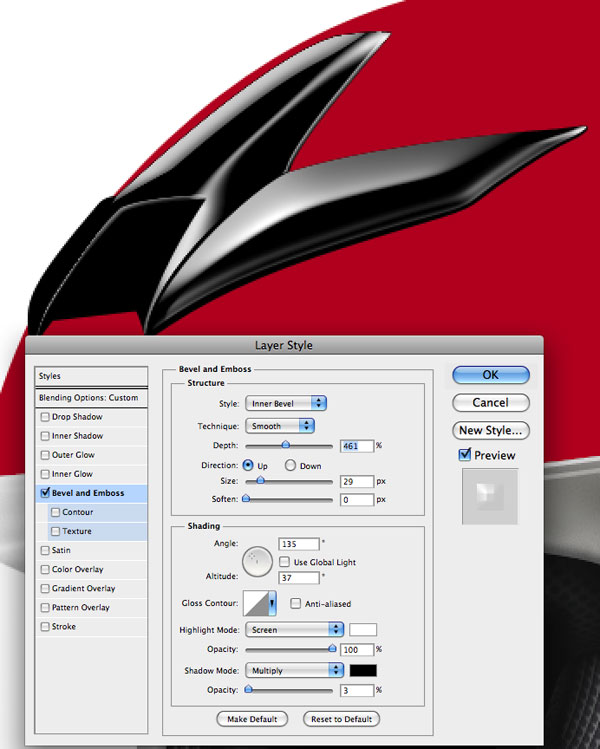
Task: Open the white highlight color swatch
Action: coord(363,630)
